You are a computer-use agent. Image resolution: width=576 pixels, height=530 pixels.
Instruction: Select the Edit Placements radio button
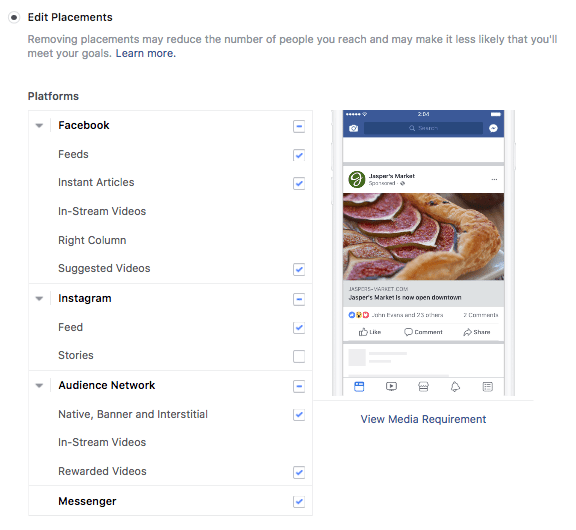[14, 17]
